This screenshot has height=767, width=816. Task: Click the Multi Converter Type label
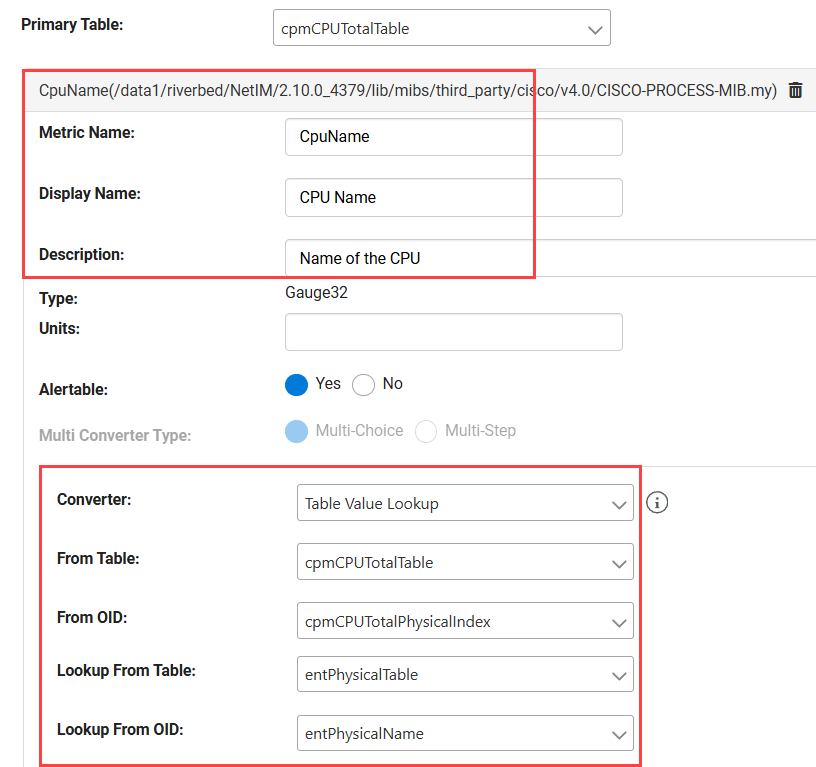tap(115, 435)
